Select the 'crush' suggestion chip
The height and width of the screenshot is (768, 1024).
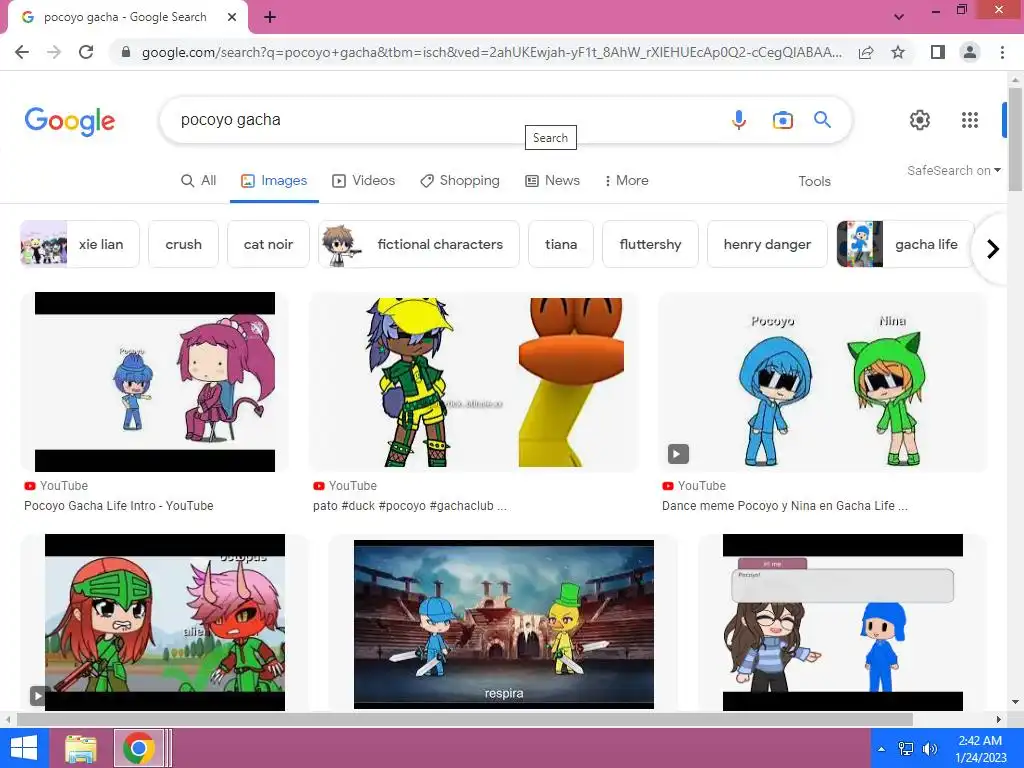coord(184,244)
